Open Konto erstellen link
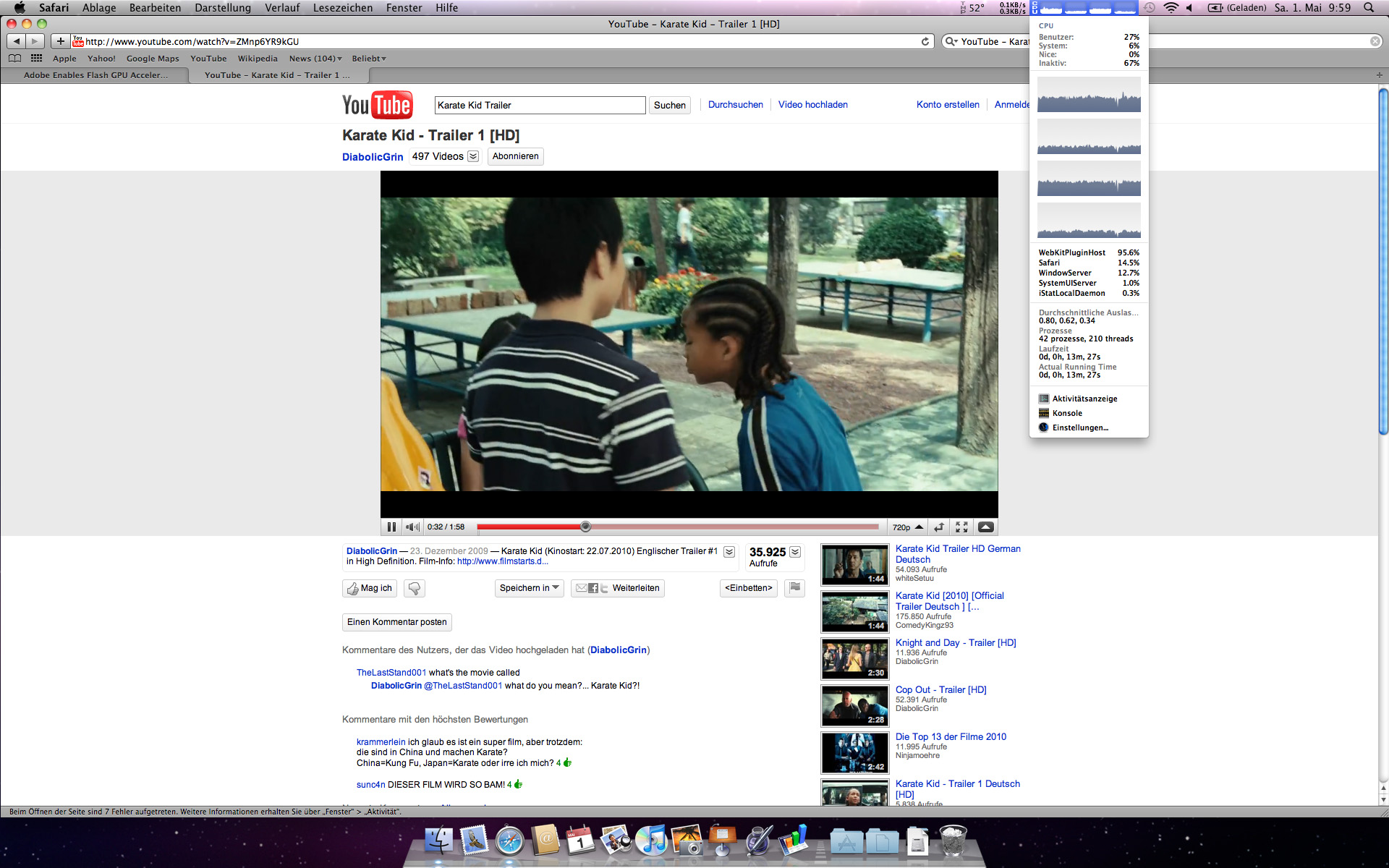This screenshot has height=868, width=1389. (948, 105)
